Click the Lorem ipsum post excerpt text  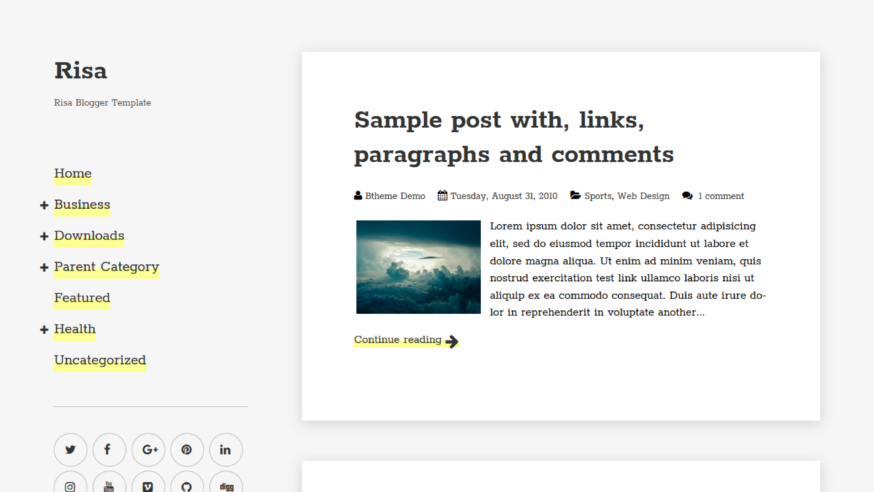628,269
